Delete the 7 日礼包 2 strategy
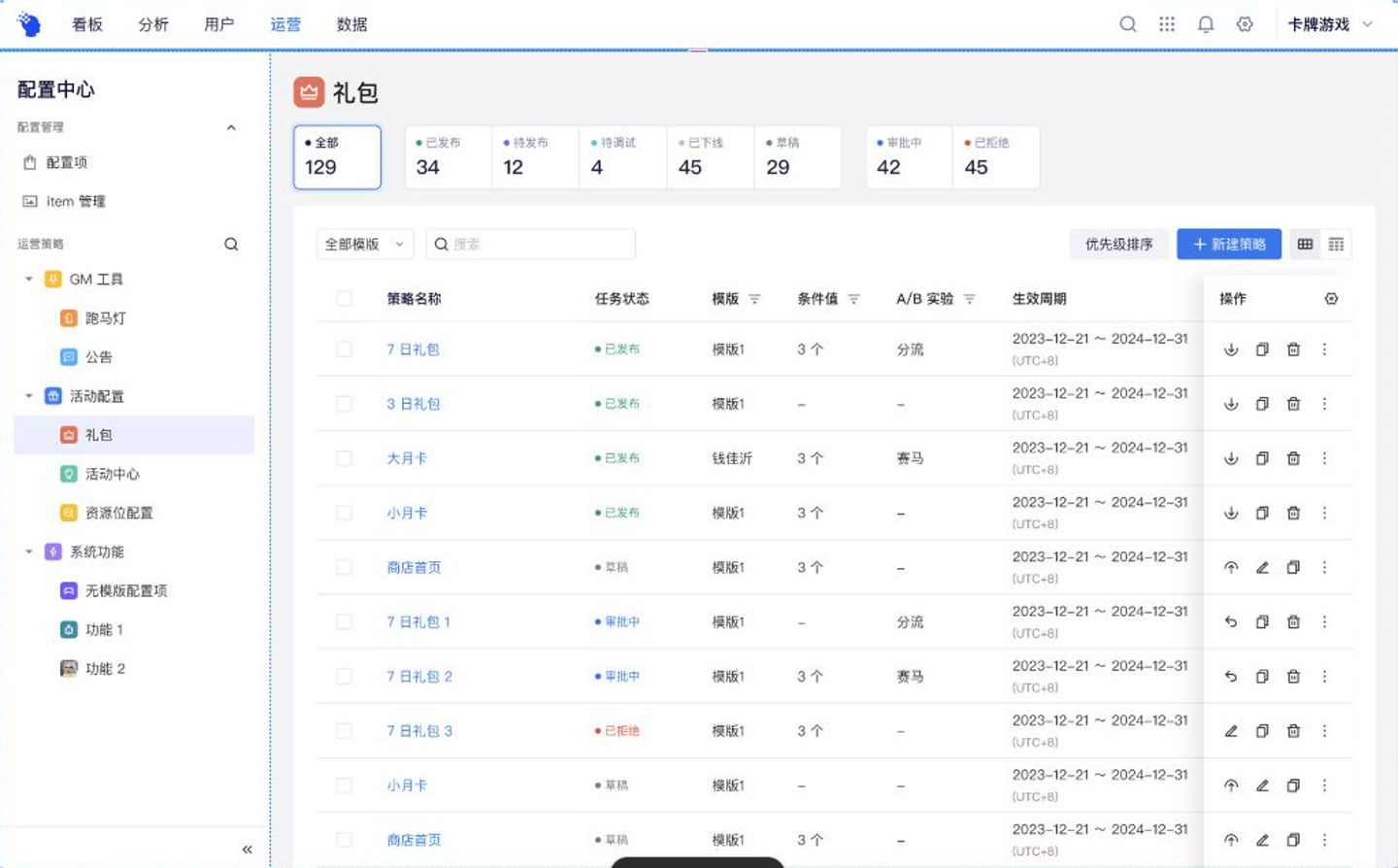 point(1293,677)
